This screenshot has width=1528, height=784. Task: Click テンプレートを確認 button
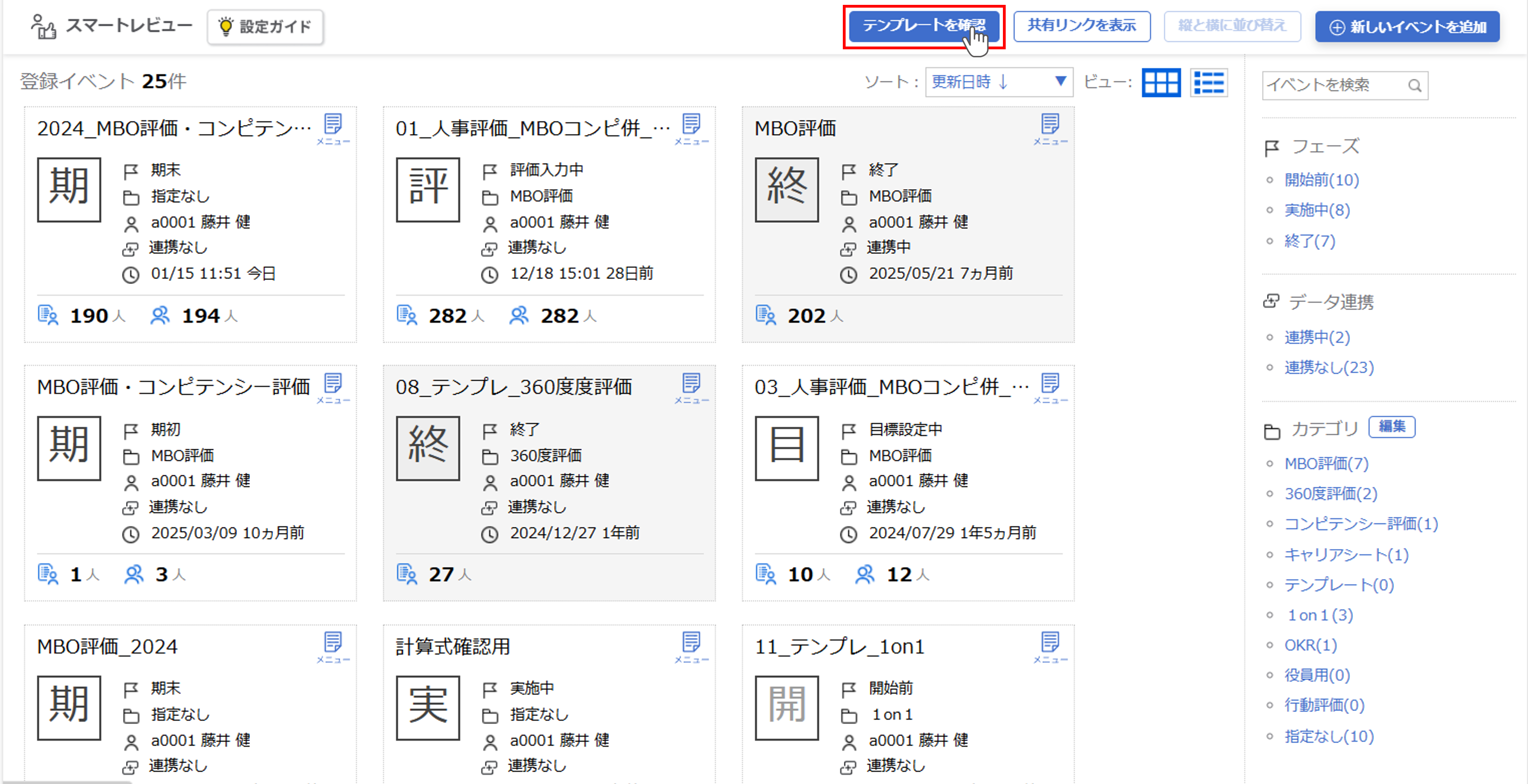tap(923, 26)
